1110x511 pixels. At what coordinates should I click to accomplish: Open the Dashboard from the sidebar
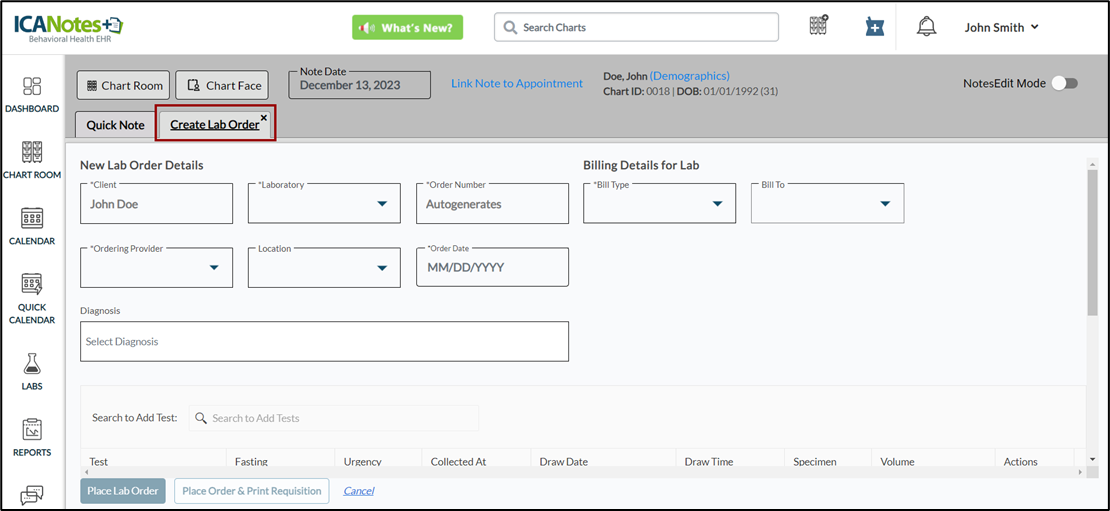point(32,94)
